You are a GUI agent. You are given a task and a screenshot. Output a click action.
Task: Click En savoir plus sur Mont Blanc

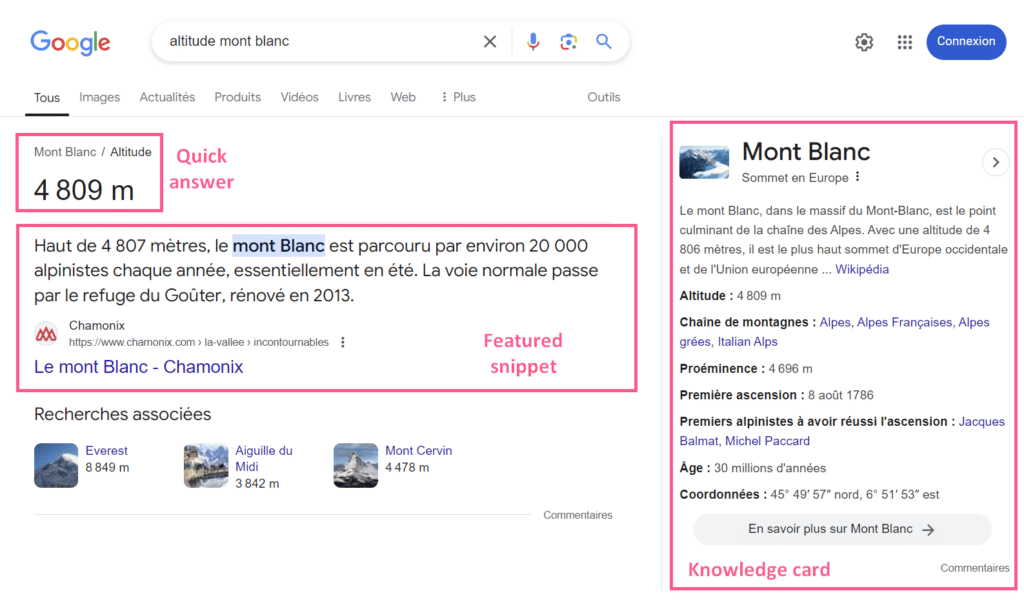[842, 529]
